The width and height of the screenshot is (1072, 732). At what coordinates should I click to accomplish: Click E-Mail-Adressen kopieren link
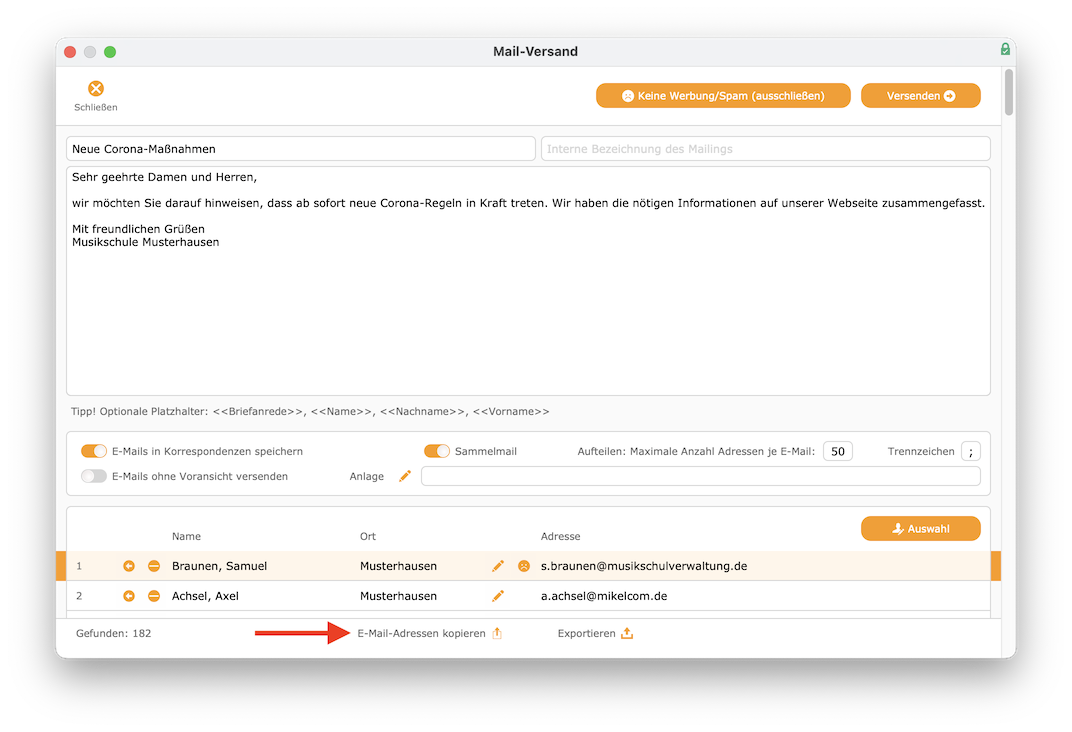click(x=421, y=634)
